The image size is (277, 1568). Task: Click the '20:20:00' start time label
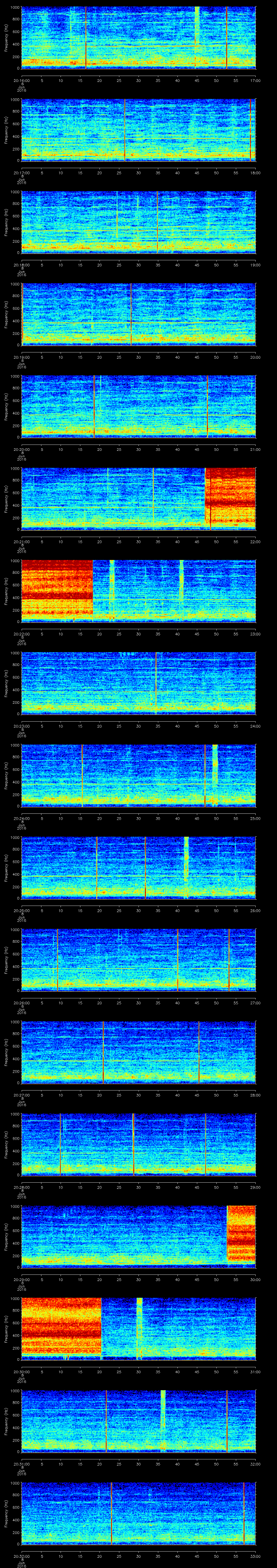click(21, 449)
